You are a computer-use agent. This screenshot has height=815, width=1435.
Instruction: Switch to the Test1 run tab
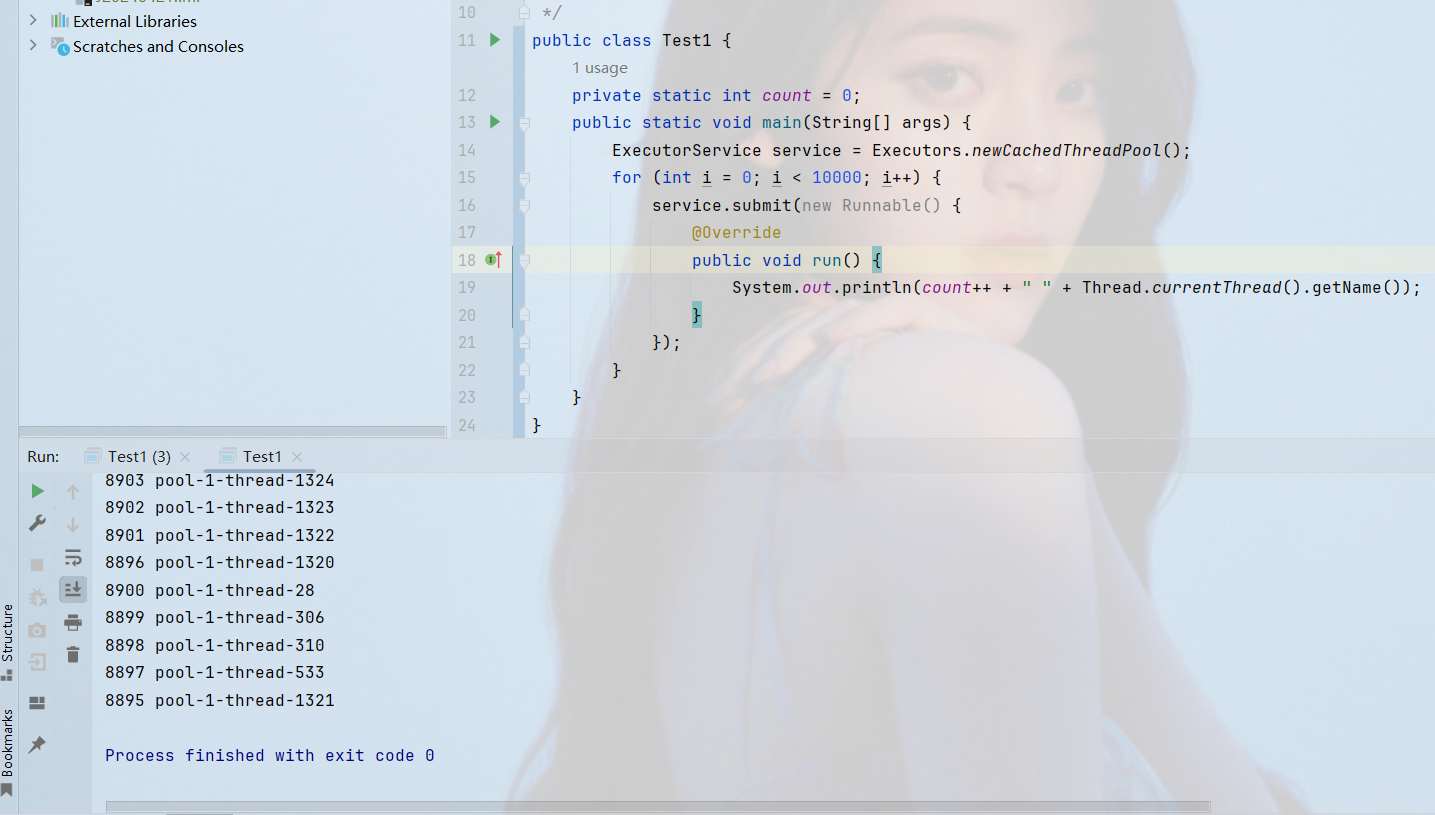[x=262, y=456]
